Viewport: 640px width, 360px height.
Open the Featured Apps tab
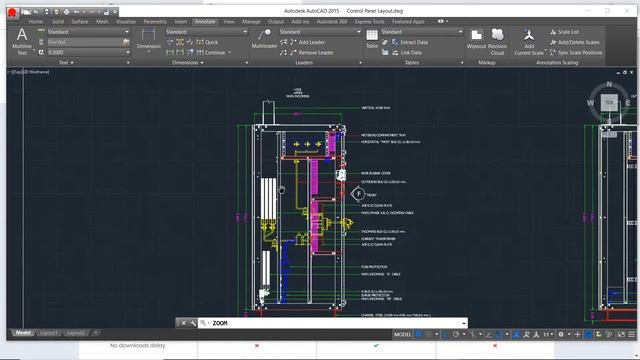coord(408,22)
